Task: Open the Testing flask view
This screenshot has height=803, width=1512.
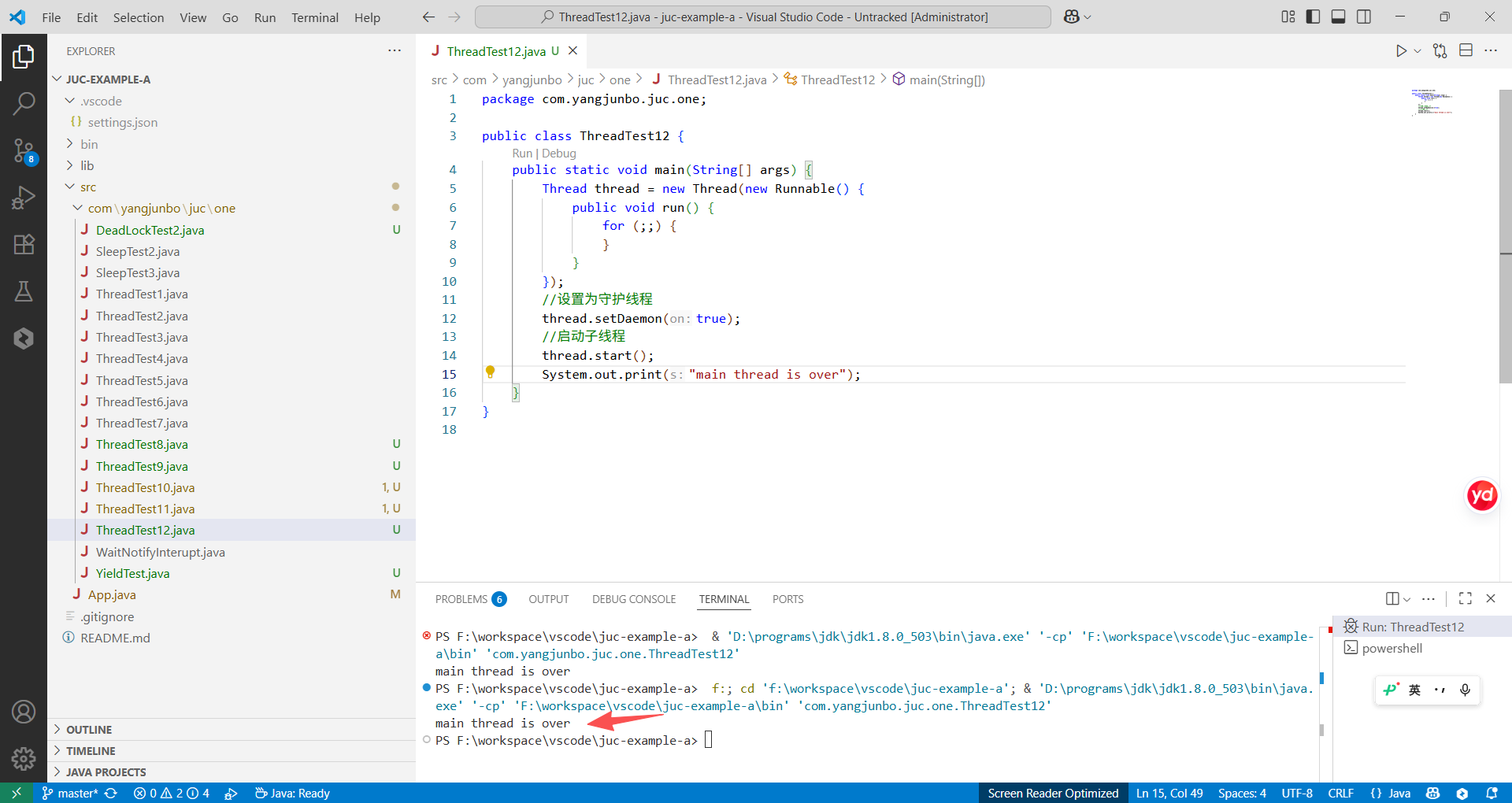Action: point(24,292)
